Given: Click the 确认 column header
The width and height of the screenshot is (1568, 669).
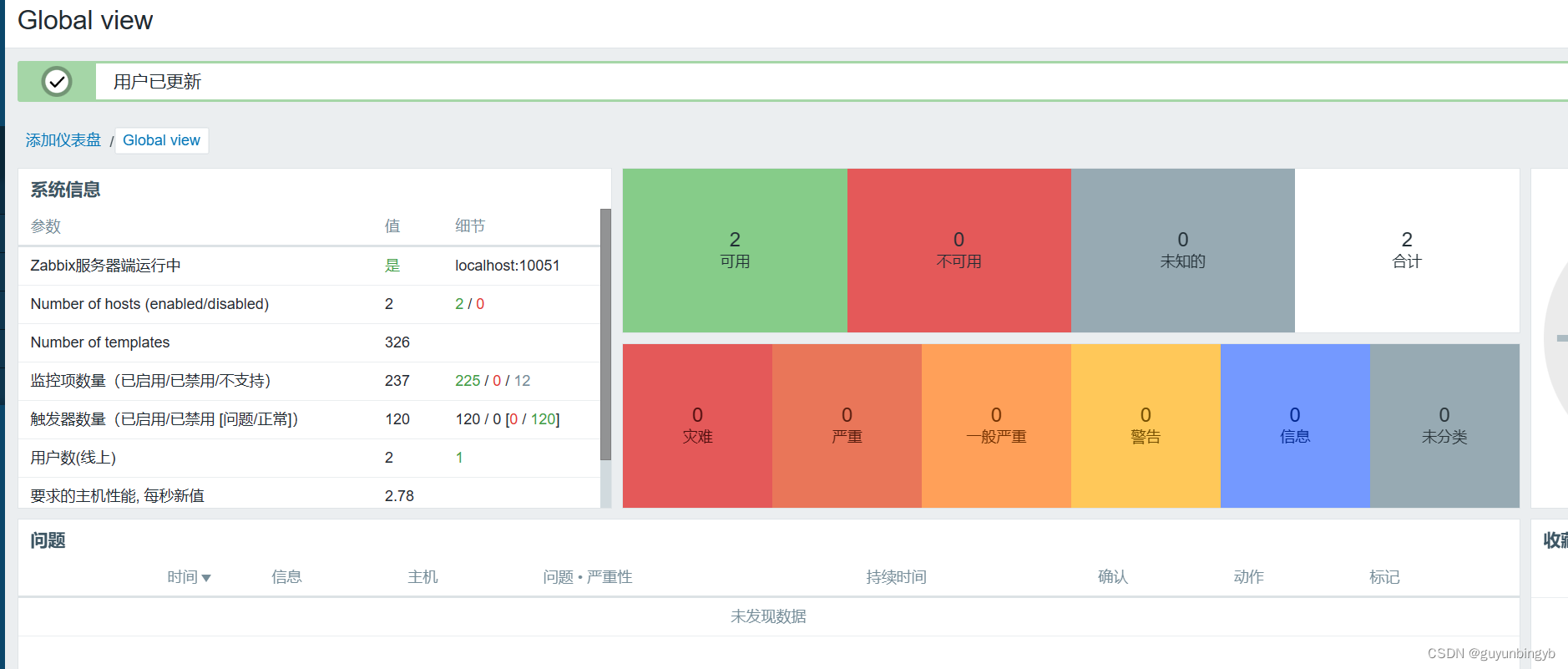Looking at the screenshot, I should (1113, 577).
